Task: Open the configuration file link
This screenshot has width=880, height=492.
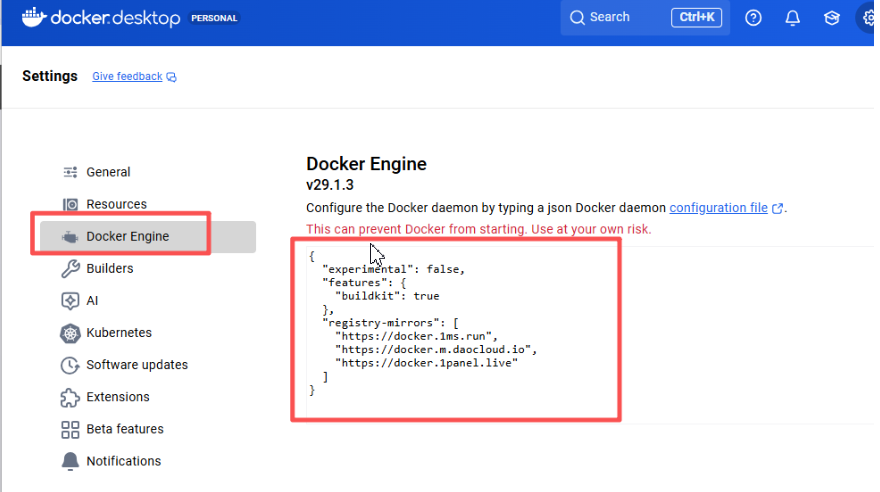Action: tap(718, 208)
